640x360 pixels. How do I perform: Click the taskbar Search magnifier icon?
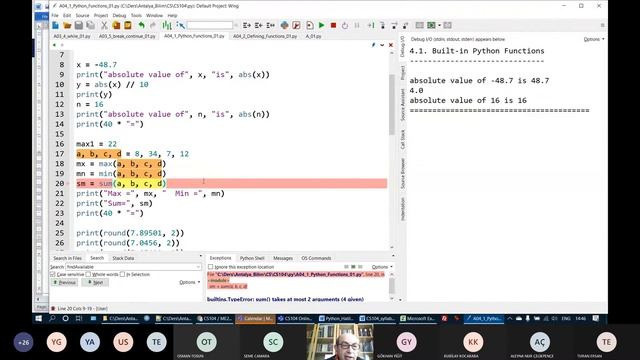[52, 318]
